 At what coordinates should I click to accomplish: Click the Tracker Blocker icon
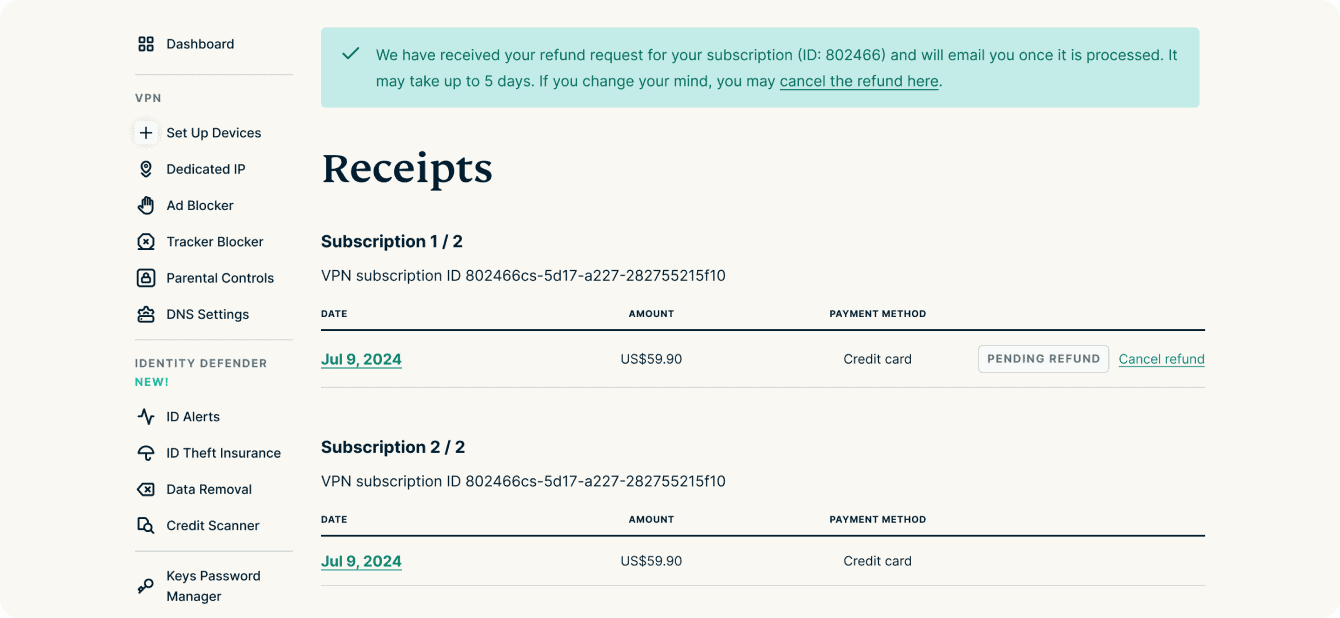[x=146, y=242]
